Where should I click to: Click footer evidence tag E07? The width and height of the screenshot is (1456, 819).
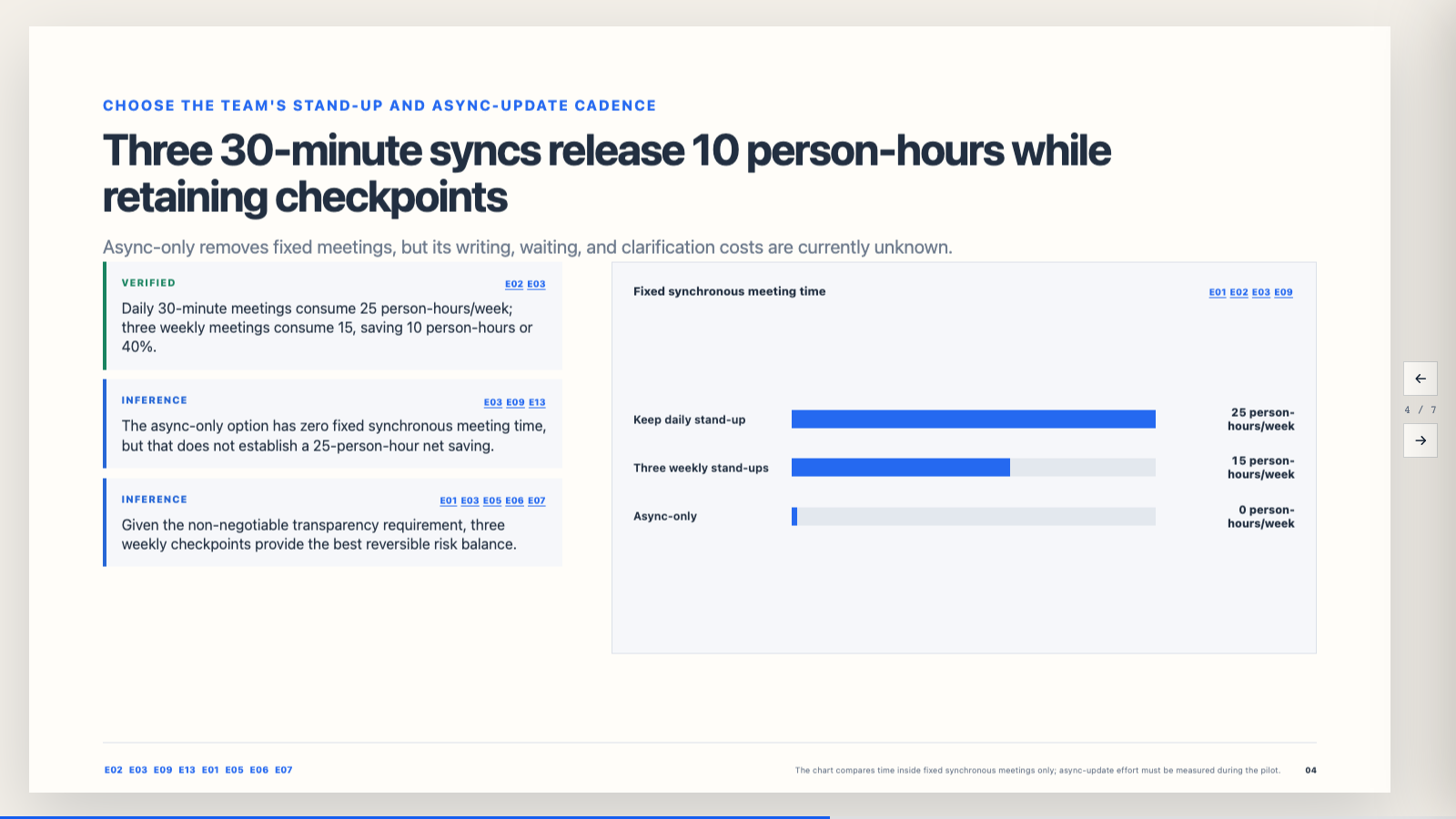tap(284, 770)
